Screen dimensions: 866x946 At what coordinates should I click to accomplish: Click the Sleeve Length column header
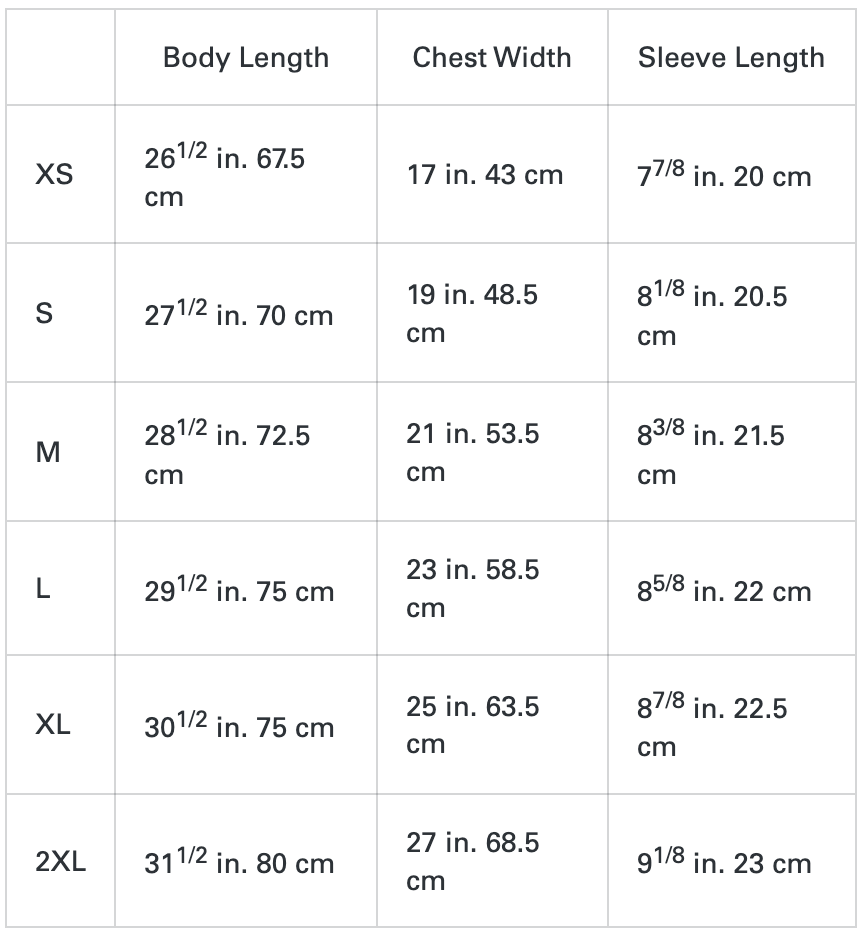(731, 58)
